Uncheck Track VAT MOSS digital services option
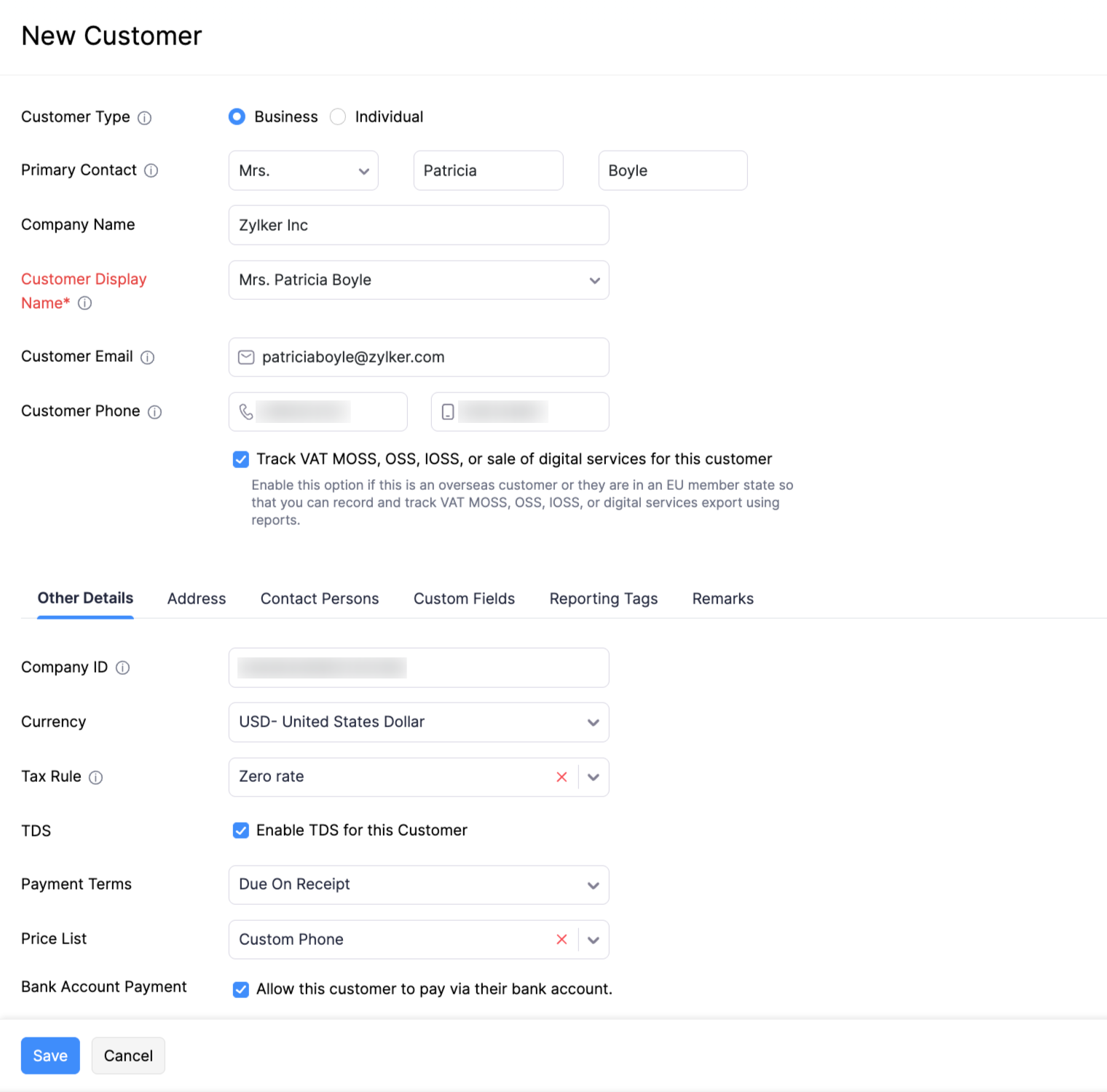This screenshot has height=1092, width=1107. pos(240,459)
